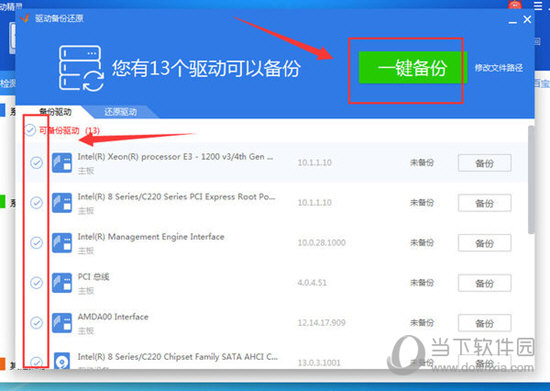Select the 备份驱动 tab
The image size is (550, 391).
pos(55,112)
